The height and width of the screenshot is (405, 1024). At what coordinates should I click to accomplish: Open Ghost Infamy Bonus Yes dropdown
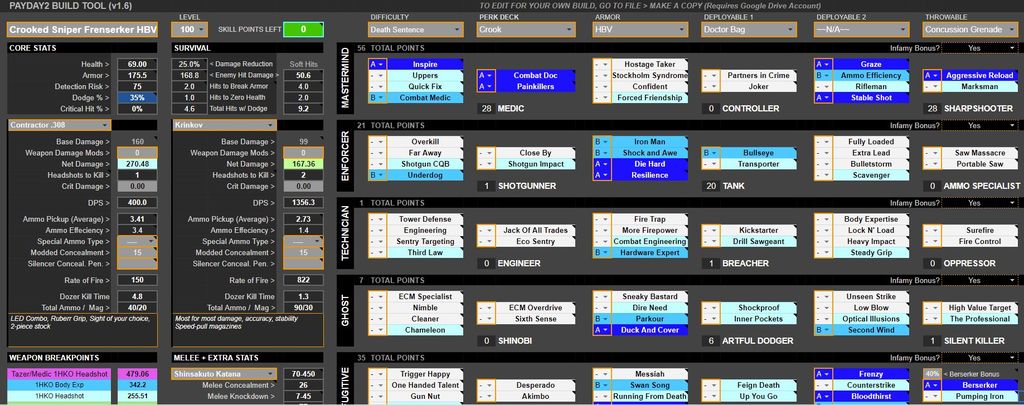pos(981,280)
